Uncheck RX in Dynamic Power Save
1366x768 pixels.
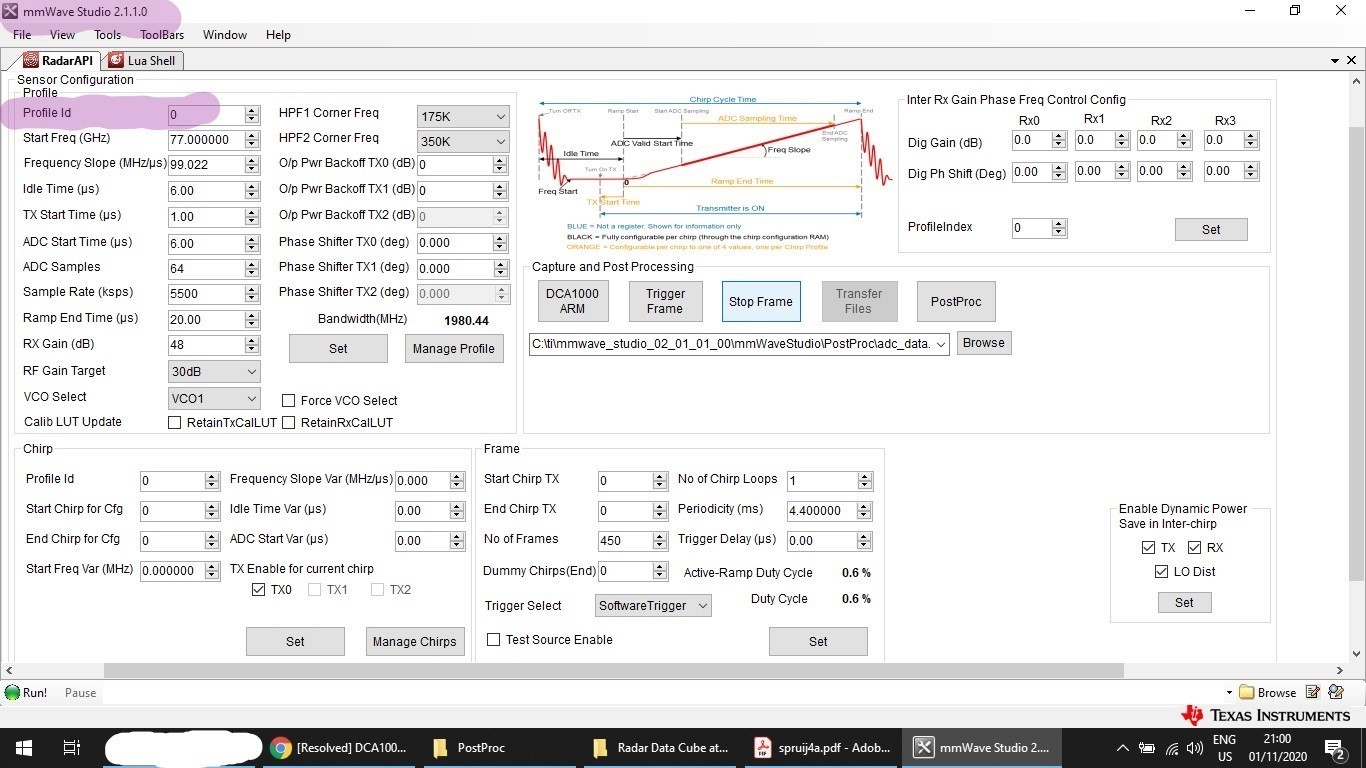pos(1194,548)
